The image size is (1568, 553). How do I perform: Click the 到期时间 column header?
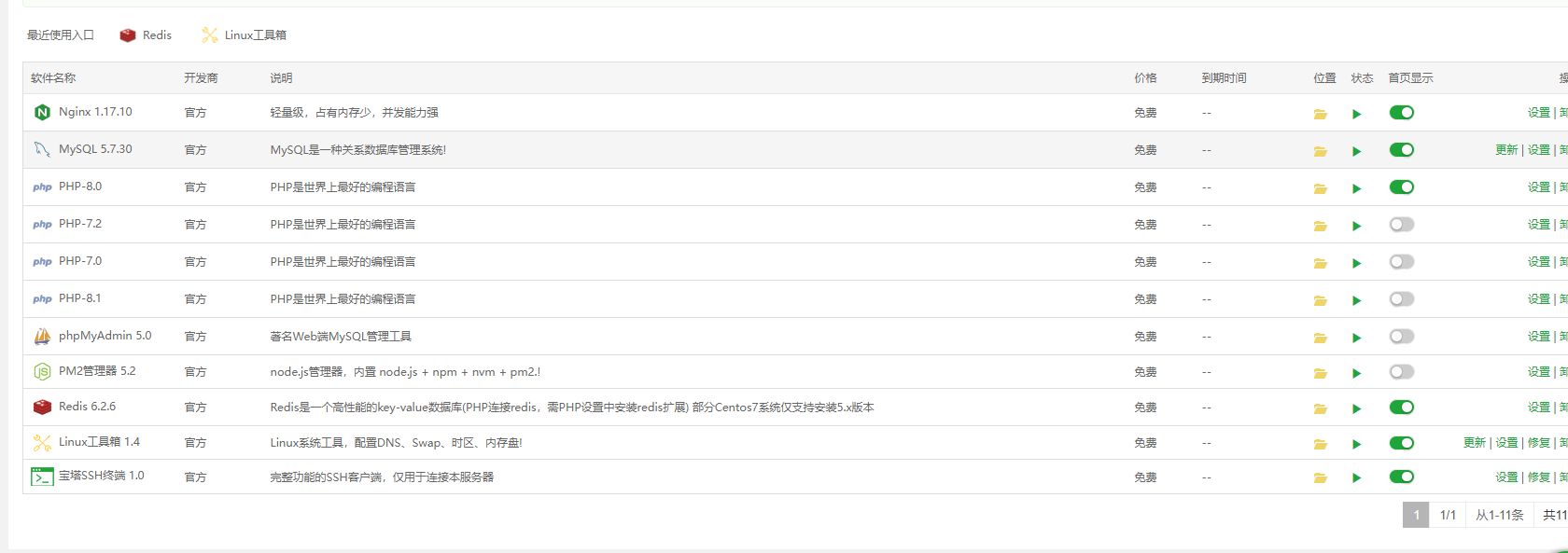[1224, 78]
